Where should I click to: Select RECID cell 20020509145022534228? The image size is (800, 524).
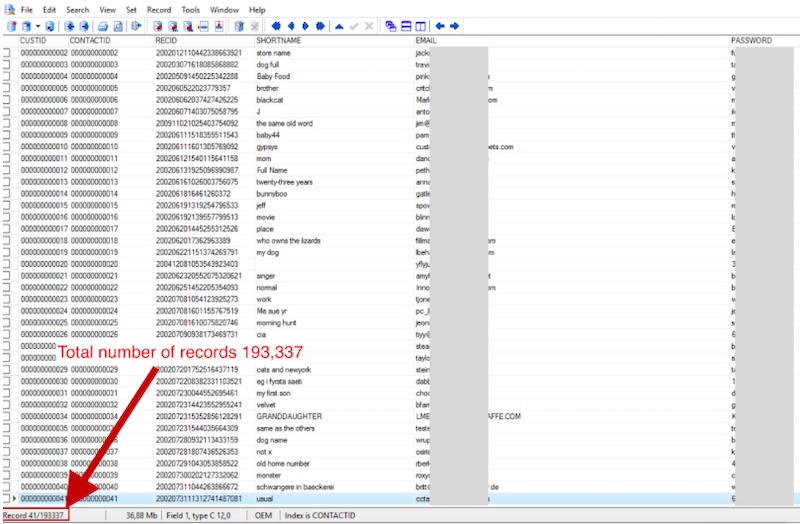coord(204,76)
